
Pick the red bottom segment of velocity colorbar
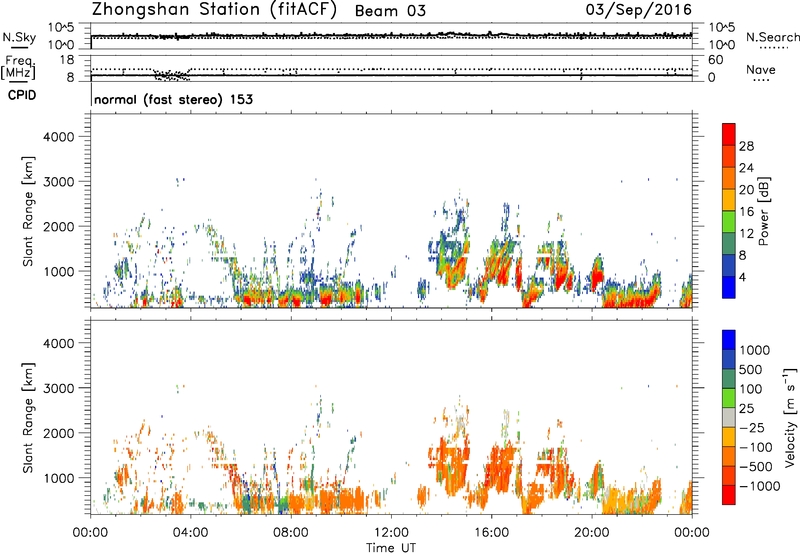729,495
